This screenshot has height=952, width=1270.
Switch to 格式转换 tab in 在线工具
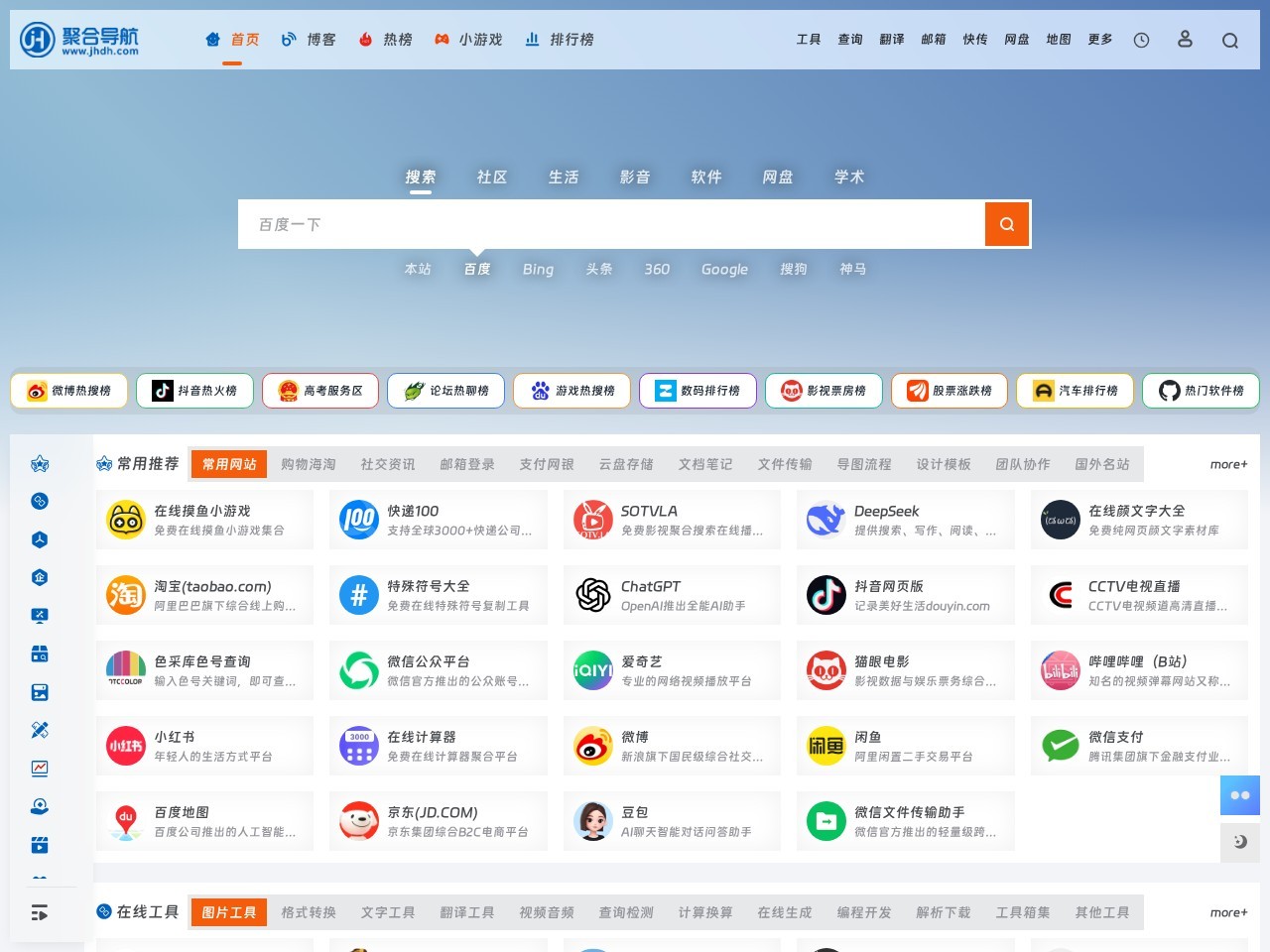point(309,912)
